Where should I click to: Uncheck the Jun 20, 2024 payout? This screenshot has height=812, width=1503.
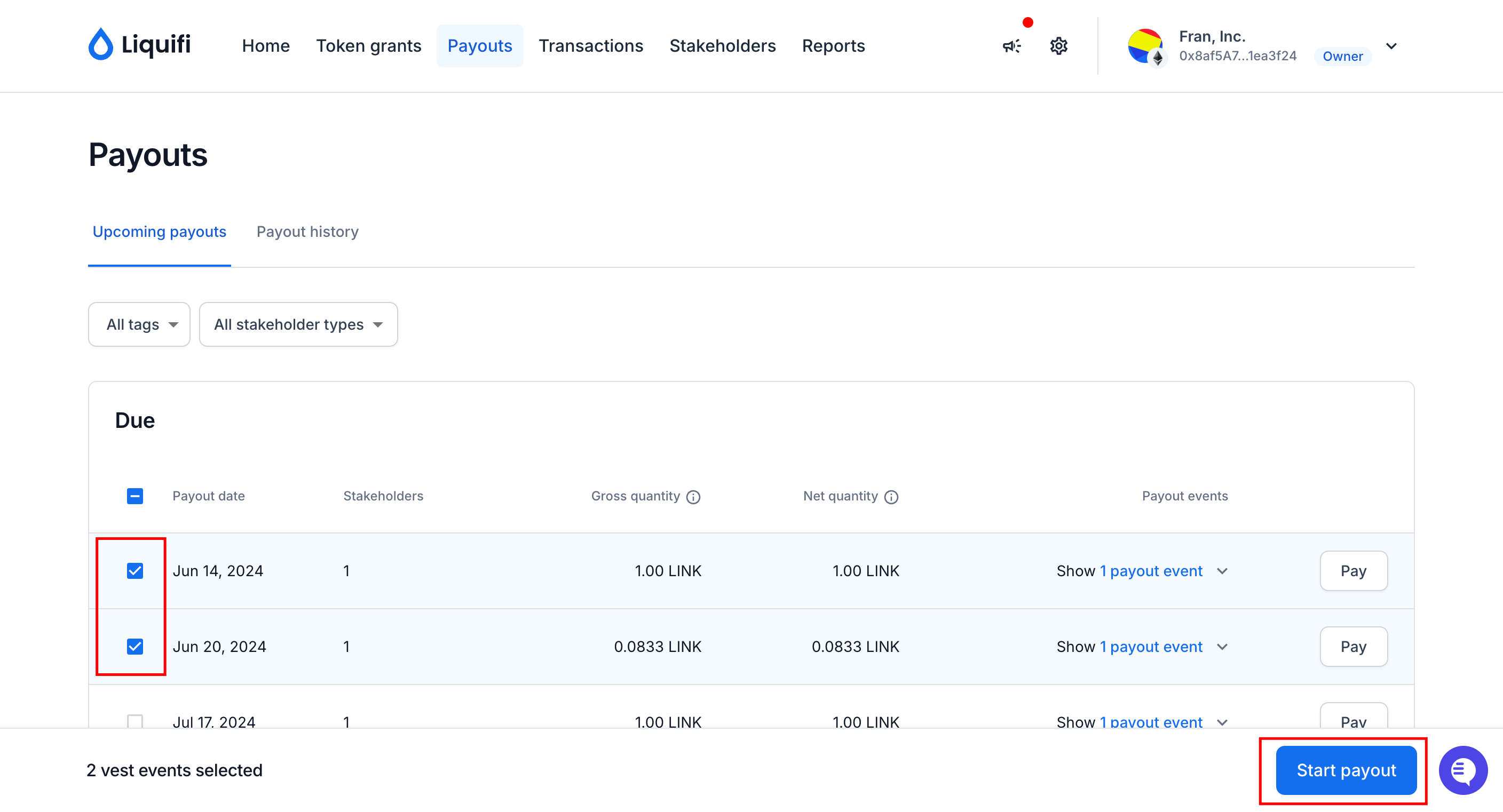click(x=135, y=646)
